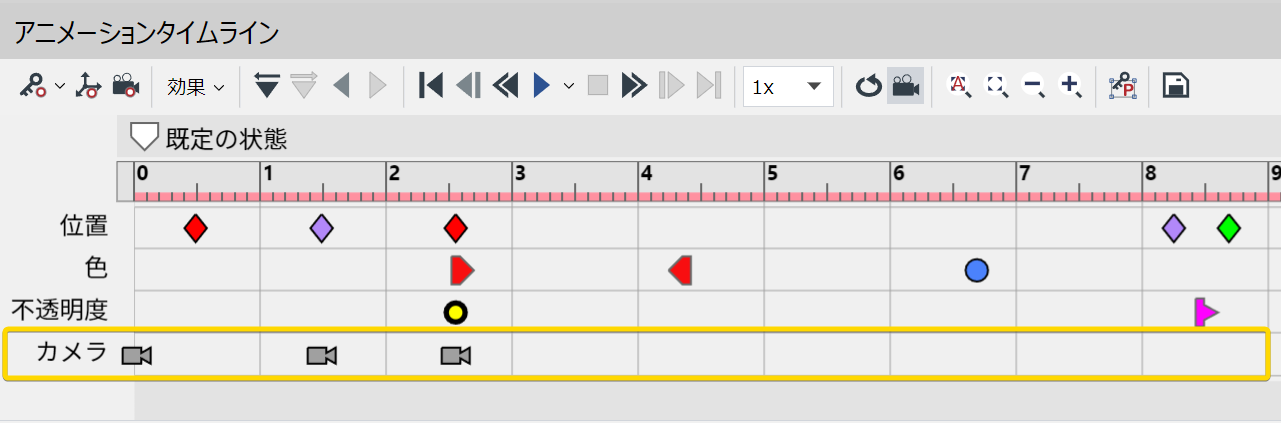Click the add camera key icon
Screen dimensions: 1281x423
(x=126, y=86)
